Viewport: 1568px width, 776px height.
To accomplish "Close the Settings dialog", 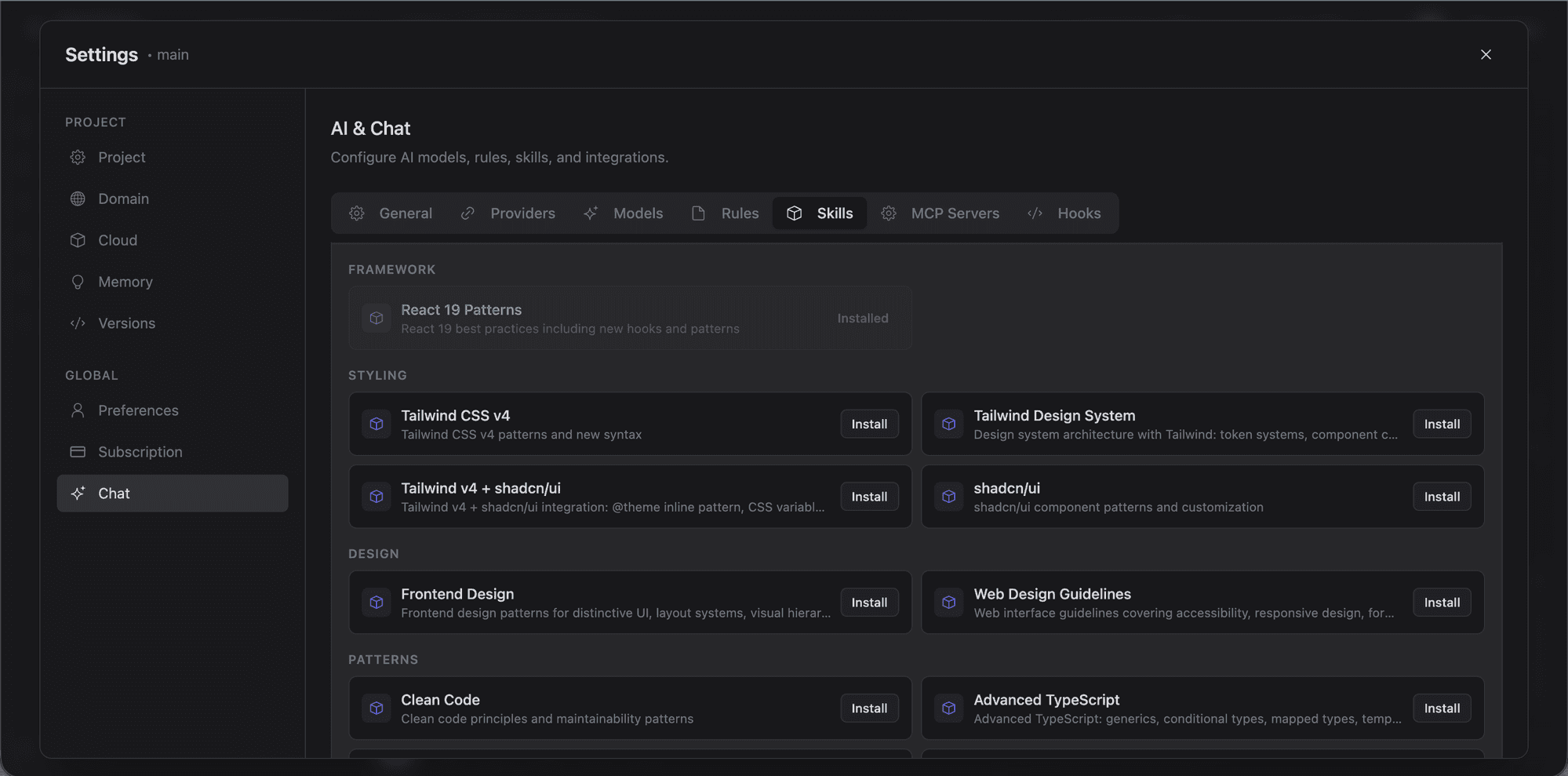I will coord(1486,54).
